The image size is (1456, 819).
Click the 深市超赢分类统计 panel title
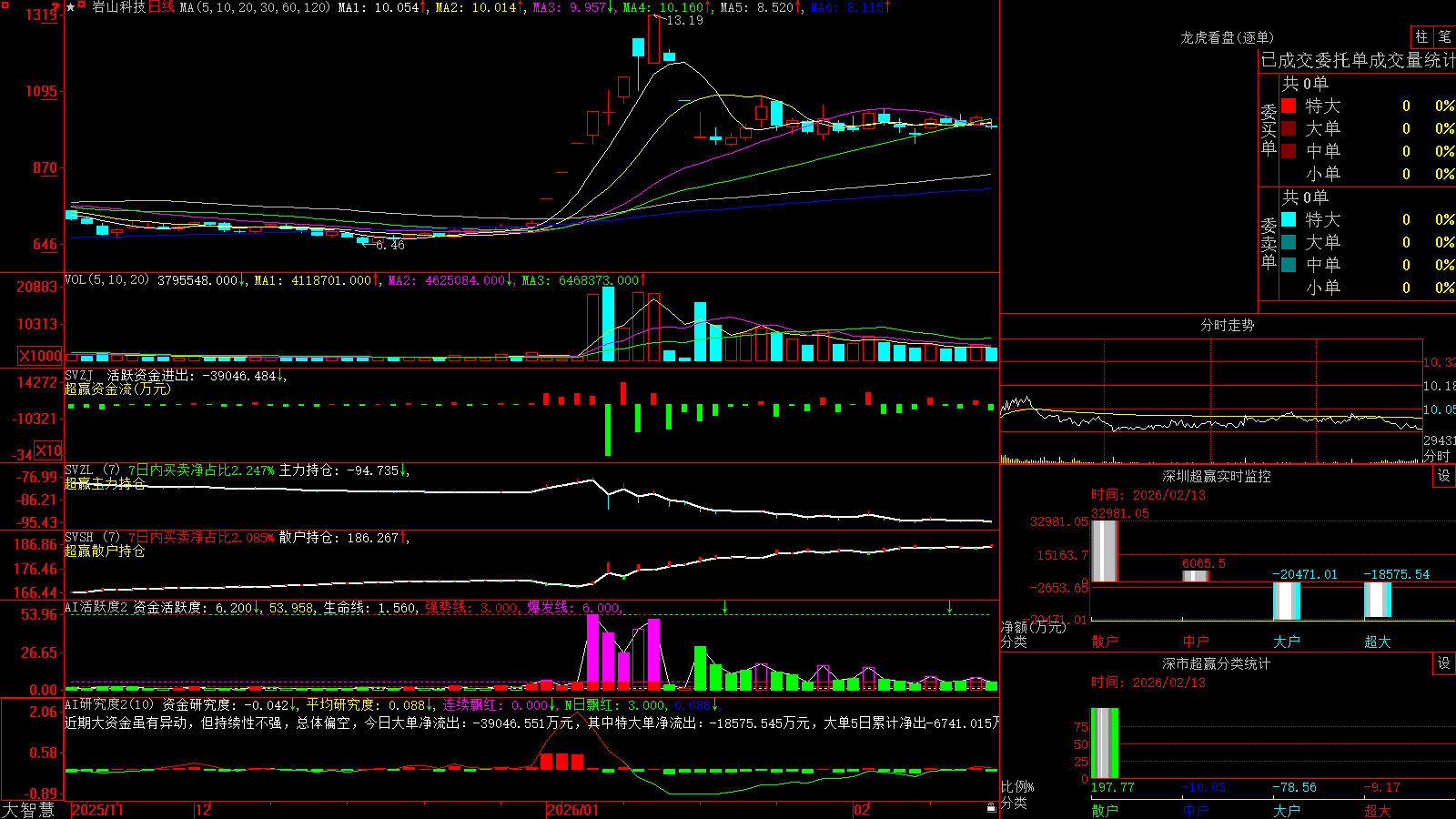click(1217, 663)
